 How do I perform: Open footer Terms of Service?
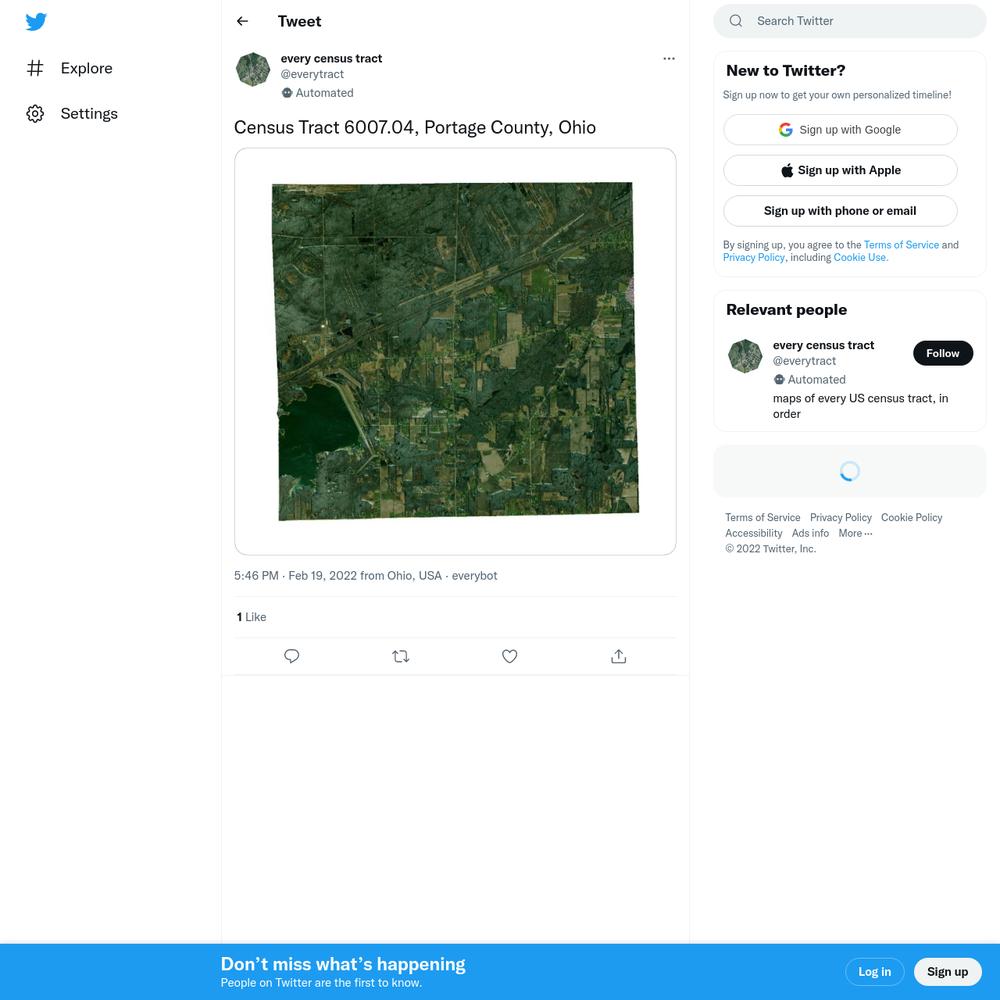(762, 517)
